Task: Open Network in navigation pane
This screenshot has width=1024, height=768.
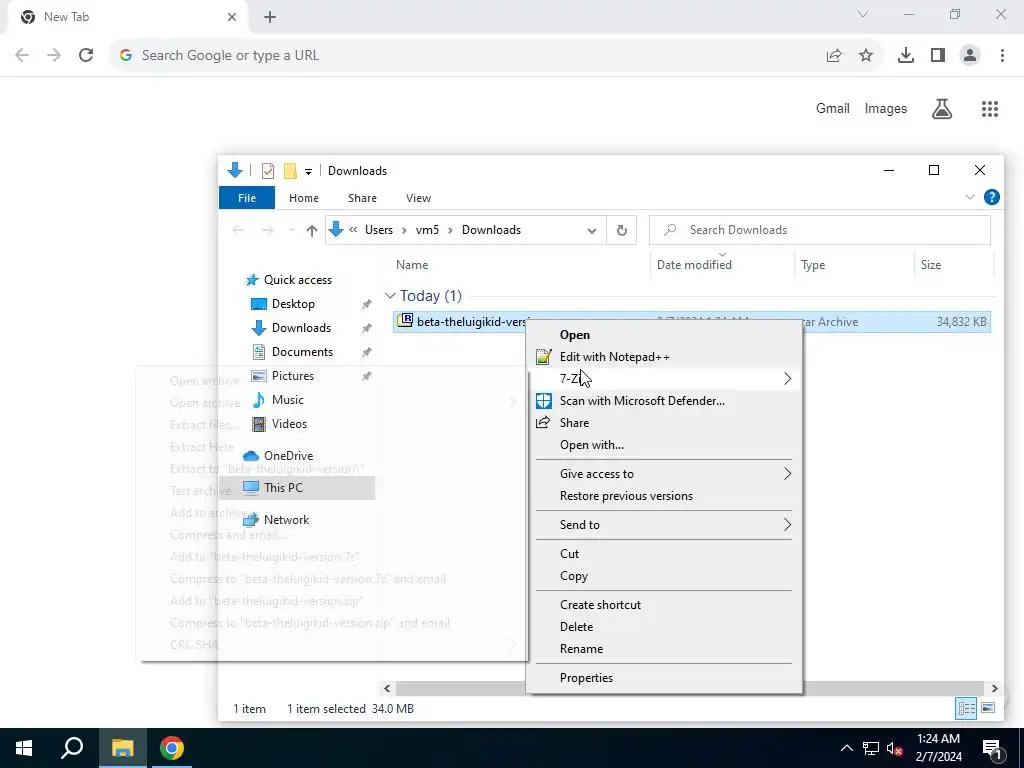Action: point(286,520)
